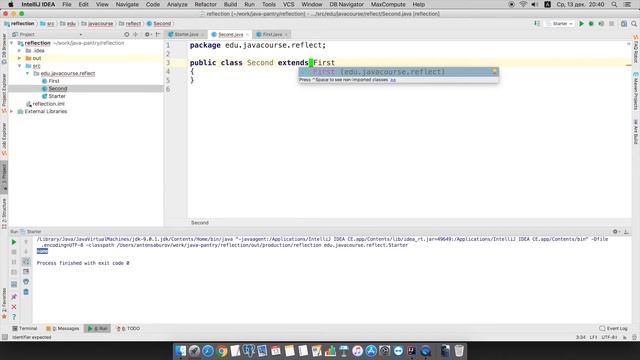This screenshot has height=360, width=640.
Task: Click the Stop icon in the Run panel
Action: 13,252
